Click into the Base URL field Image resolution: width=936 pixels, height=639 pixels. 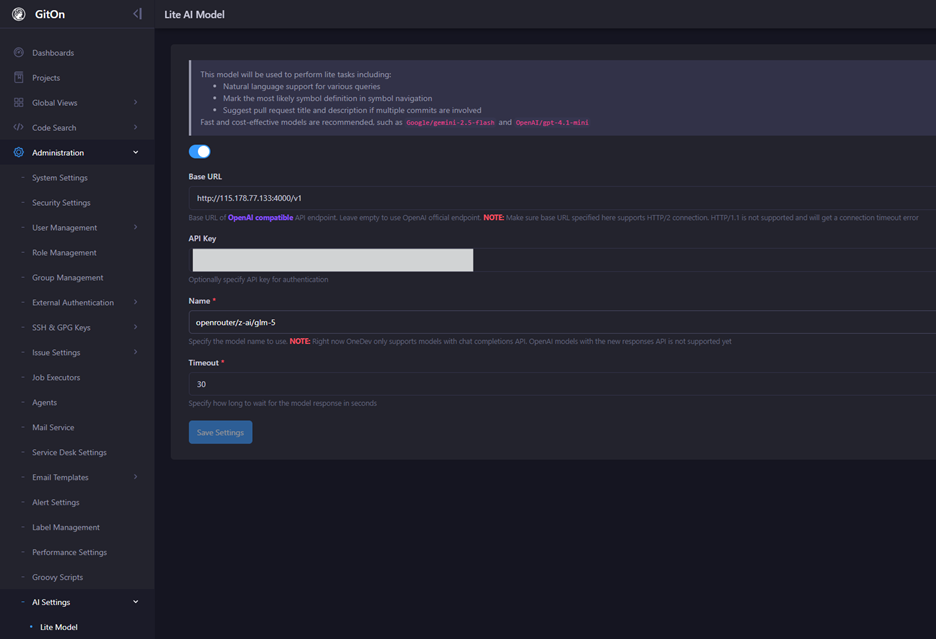click(x=560, y=198)
